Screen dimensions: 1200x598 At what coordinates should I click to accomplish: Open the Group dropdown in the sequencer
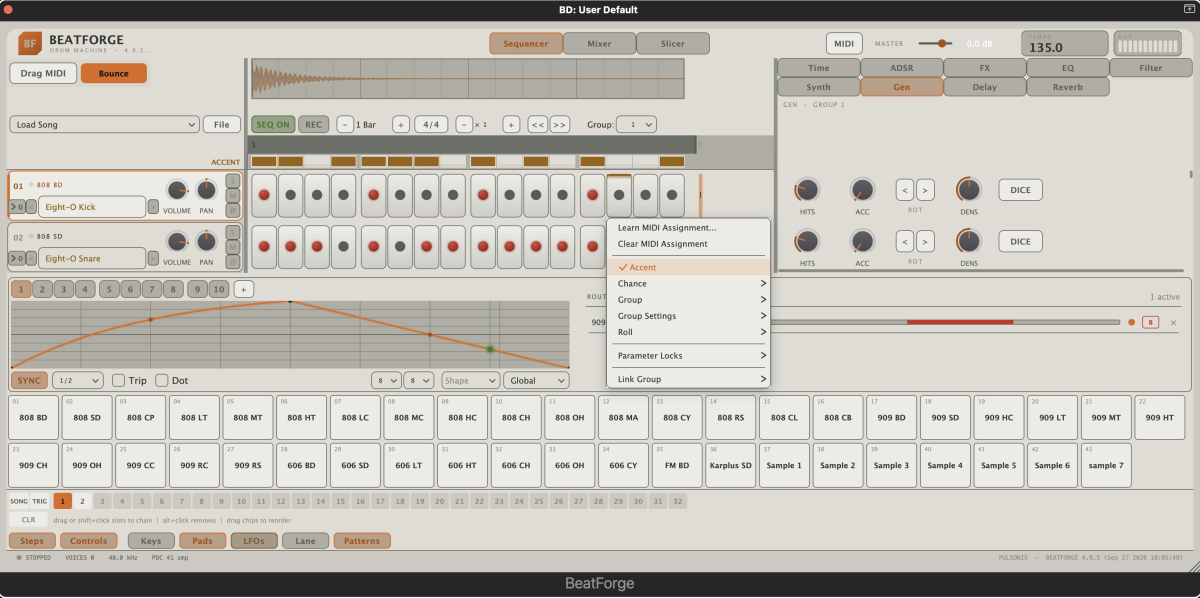636,125
